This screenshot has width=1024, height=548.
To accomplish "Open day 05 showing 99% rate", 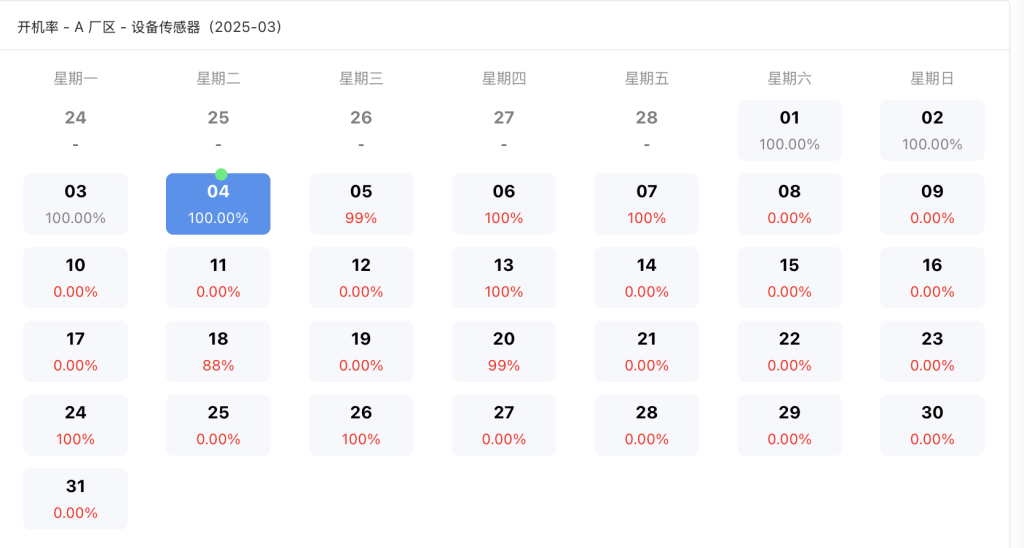I will pos(361,204).
